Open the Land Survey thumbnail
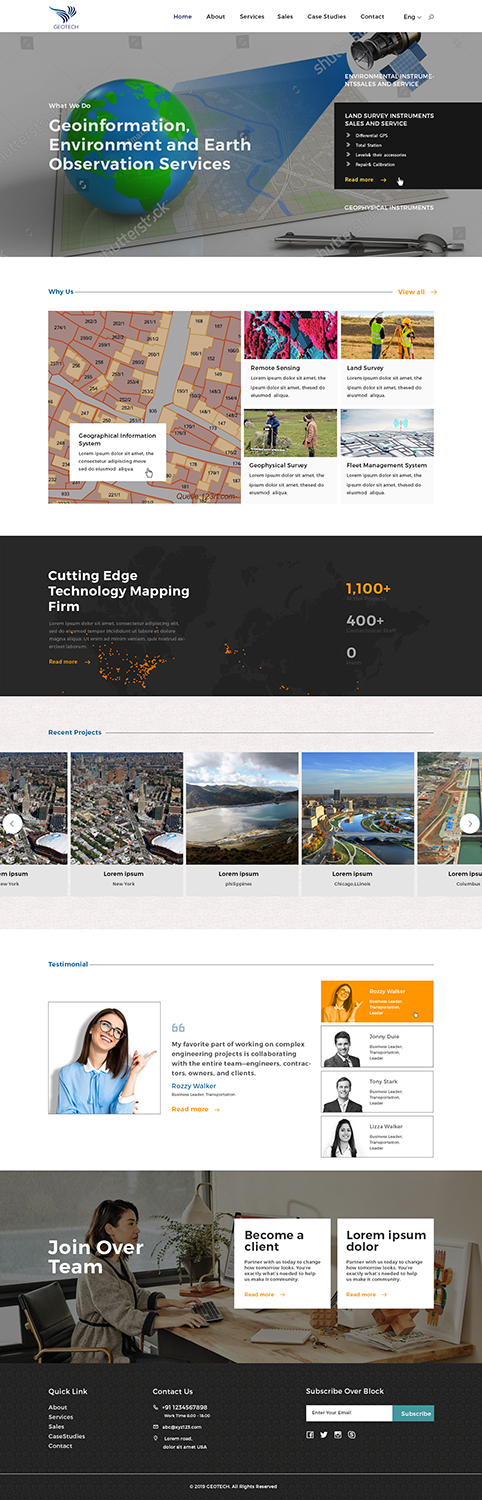Image resolution: width=482 pixels, height=1500 pixels. 387,335
